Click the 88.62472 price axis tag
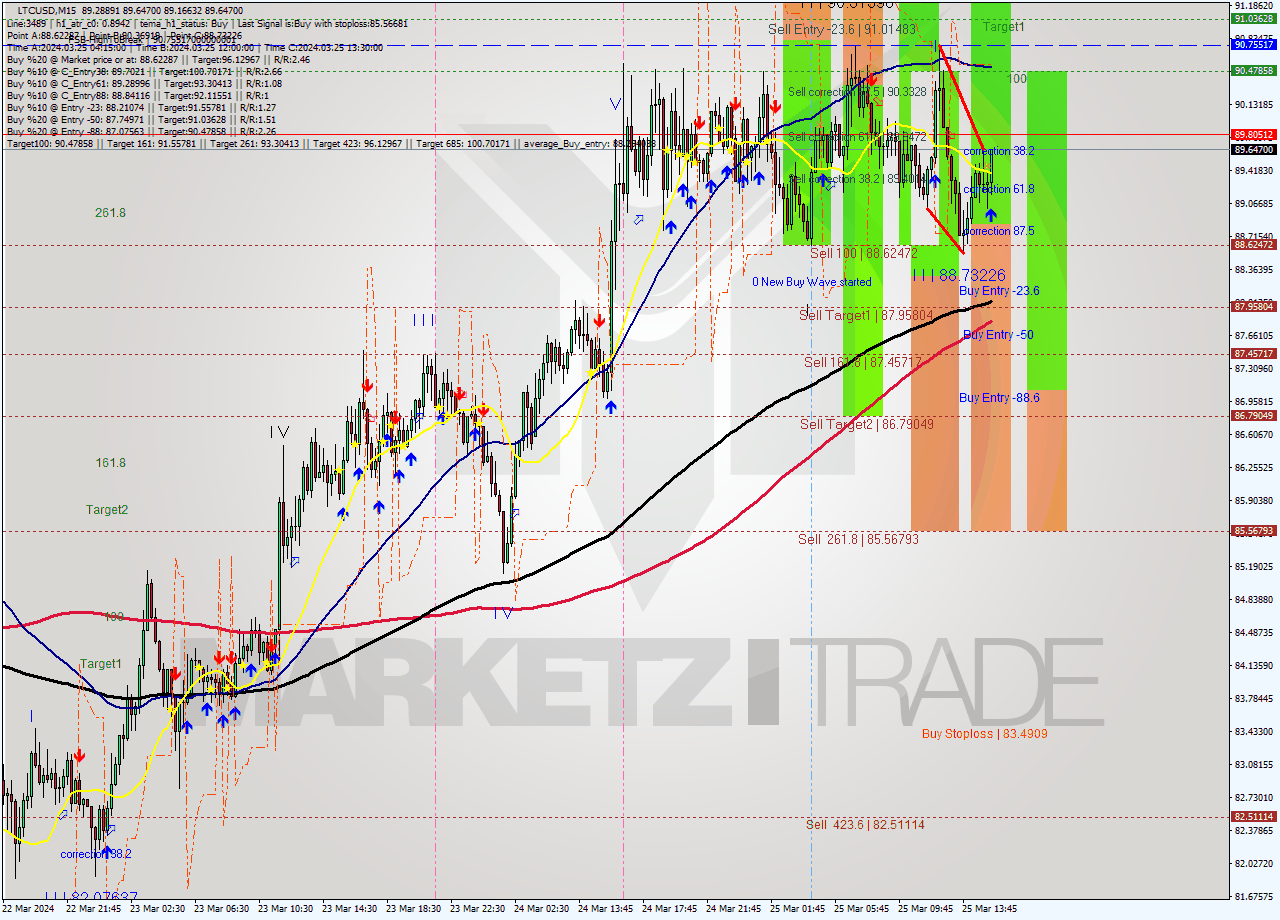This screenshot has height=920, width=1280. click(x=1253, y=244)
